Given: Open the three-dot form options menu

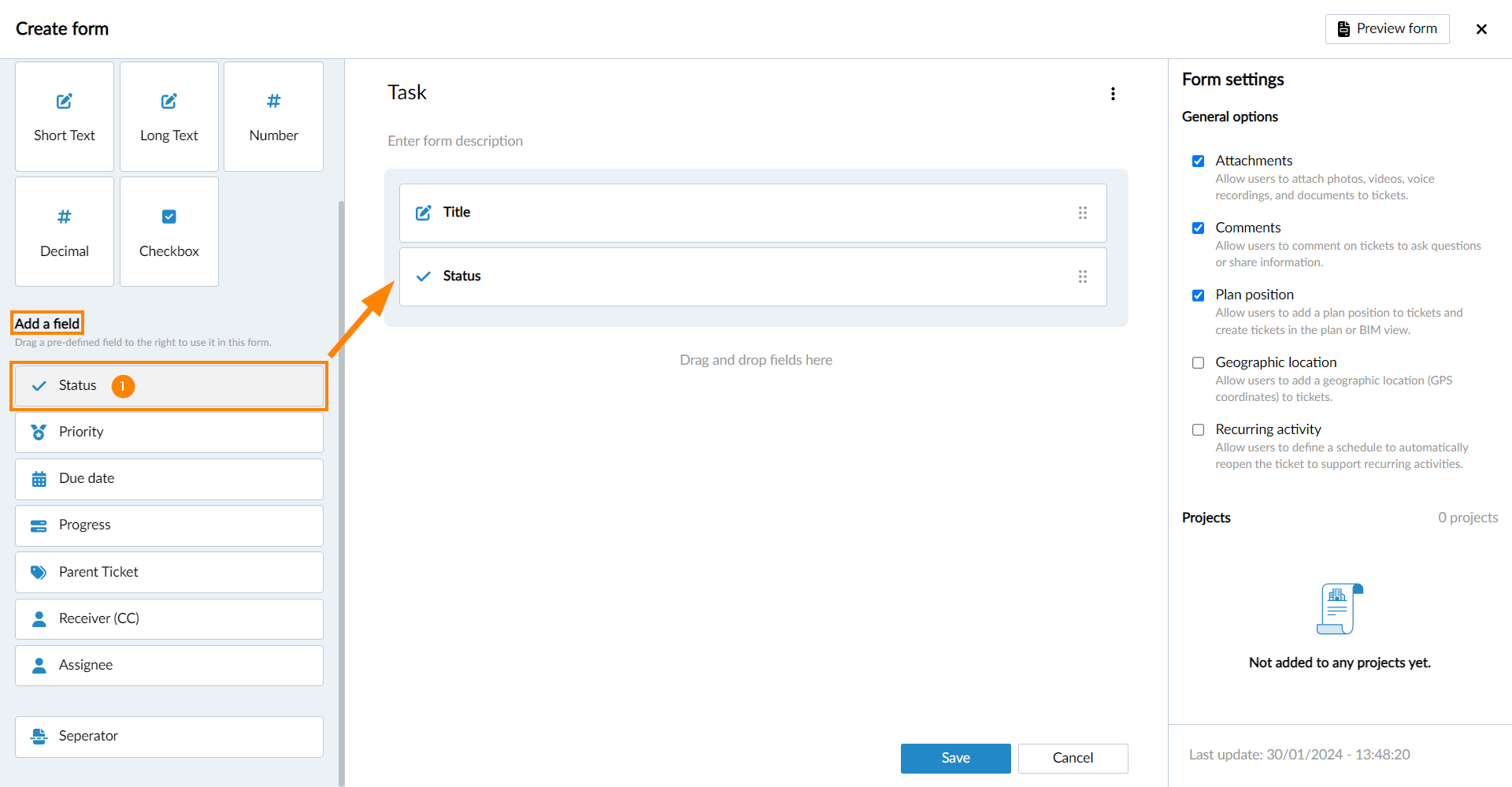Looking at the screenshot, I should click(x=1113, y=94).
